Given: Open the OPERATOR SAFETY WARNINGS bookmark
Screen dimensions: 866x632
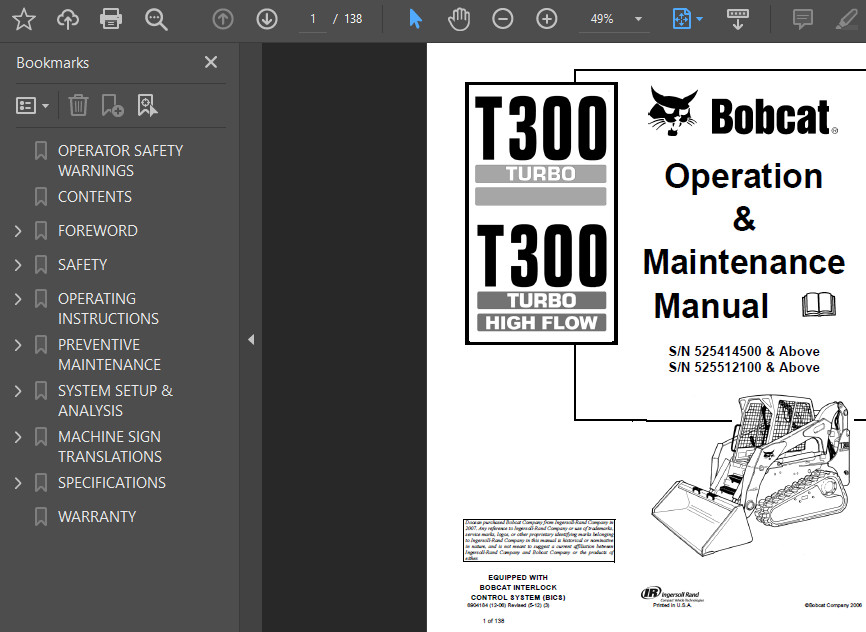Looking at the screenshot, I should click(120, 160).
